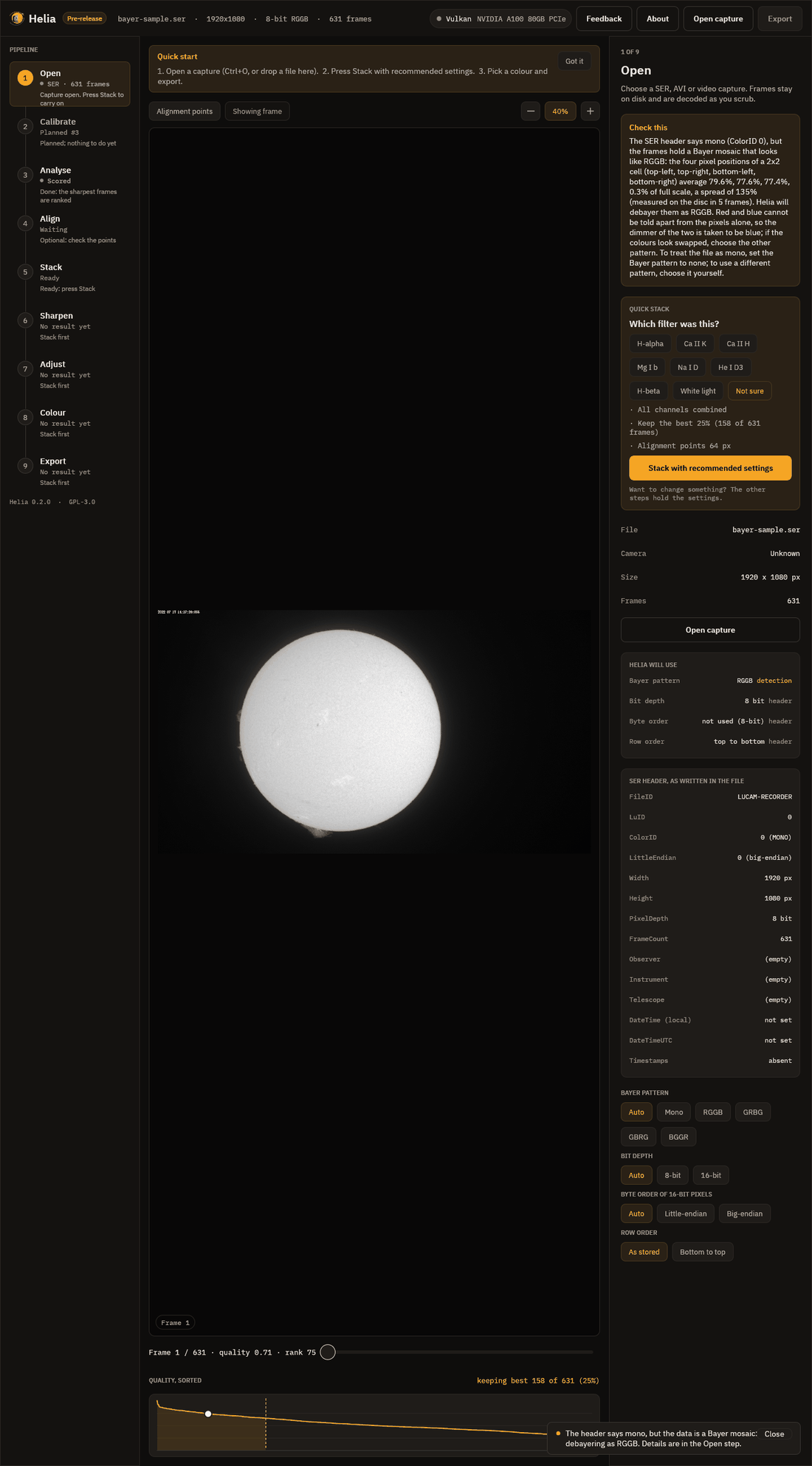This screenshot has width=812, height=1466.
Task: Choose the H-beta filter chip
Action: [x=649, y=391]
